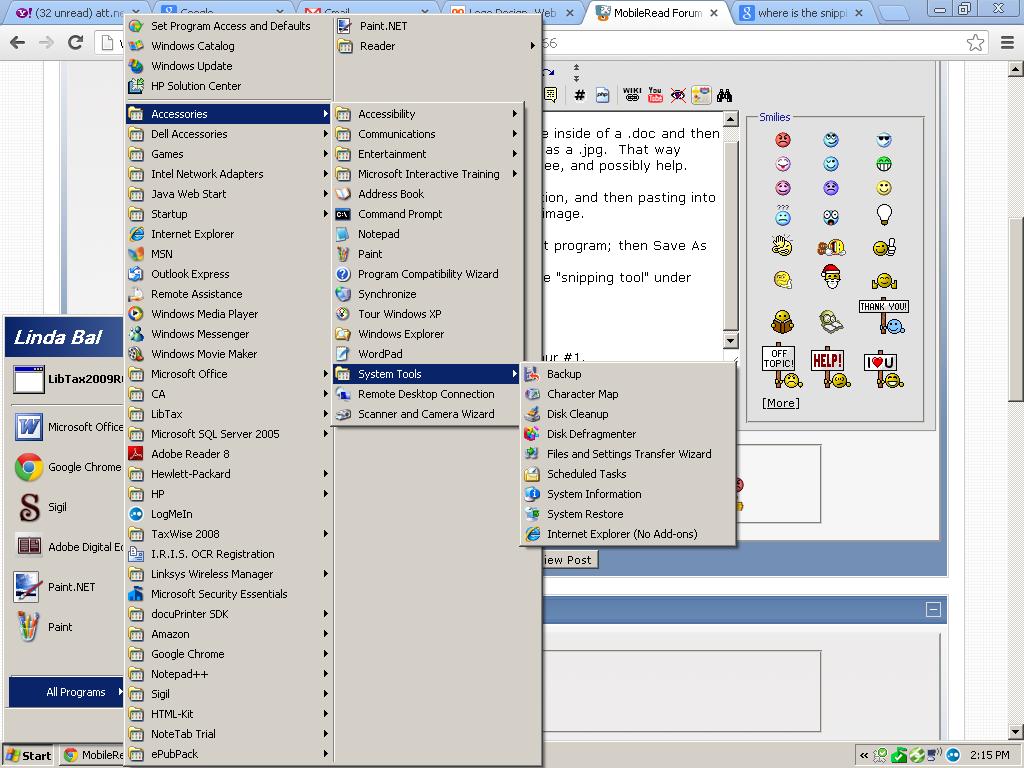The width and height of the screenshot is (1024, 768).
Task: Expand Microsoft Interactive Training submenu
Action: coord(427,174)
